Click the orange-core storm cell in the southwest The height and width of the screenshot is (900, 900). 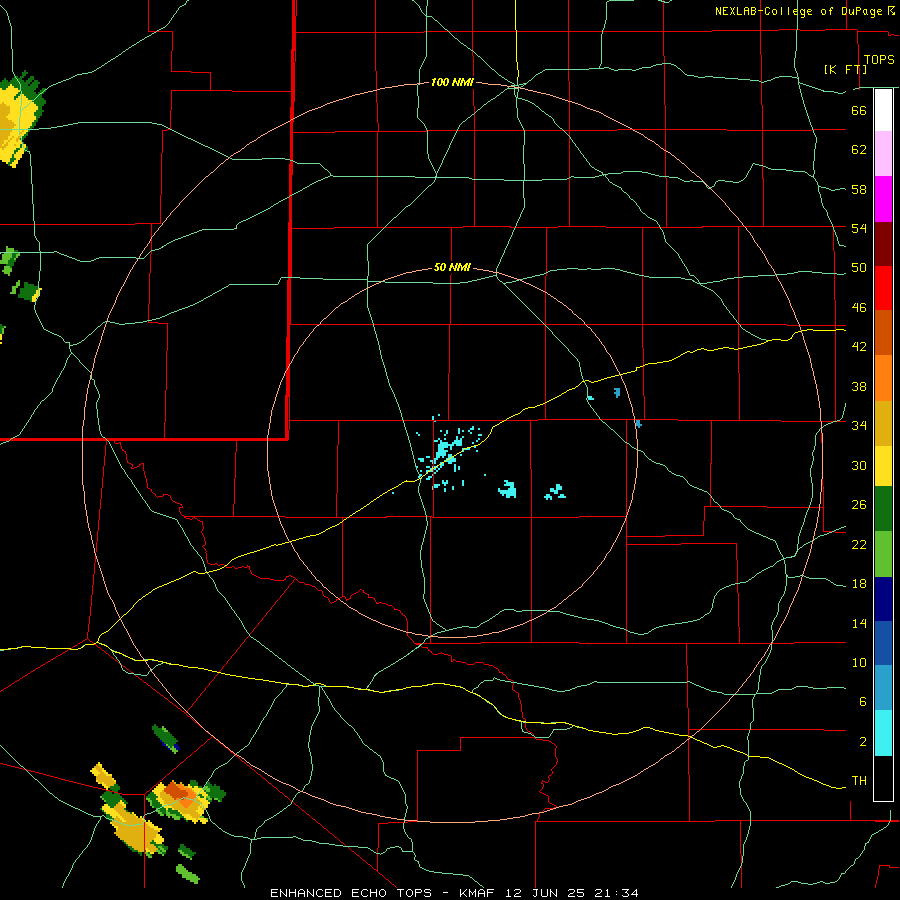[x=183, y=801]
